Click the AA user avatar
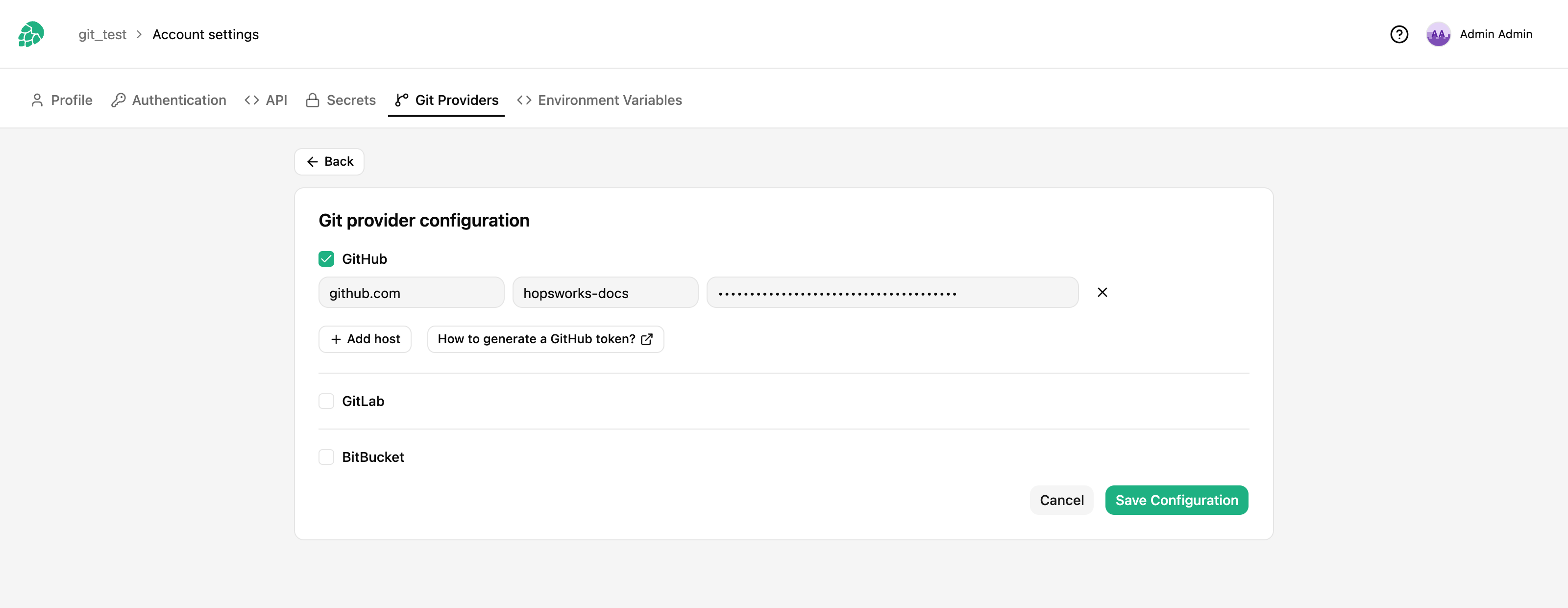 1438,34
